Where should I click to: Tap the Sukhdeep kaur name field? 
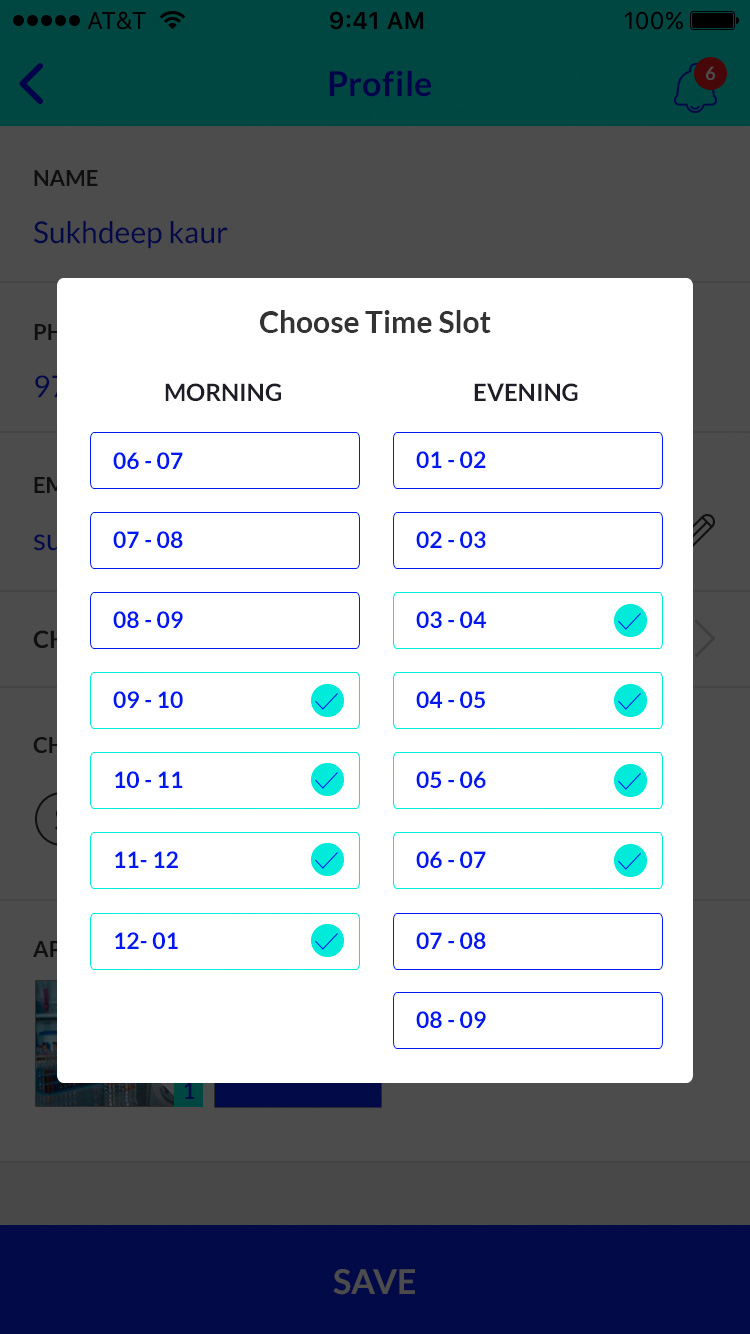click(x=131, y=233)
